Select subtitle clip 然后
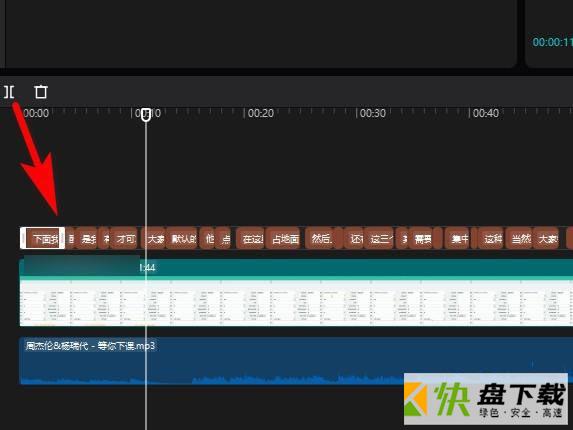The height and width of the screenshot is (430, 573). (x=320, y=239)
